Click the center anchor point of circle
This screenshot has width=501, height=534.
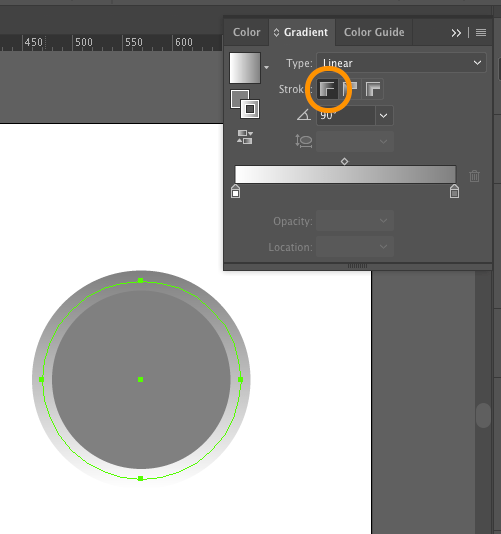point(140,379)
